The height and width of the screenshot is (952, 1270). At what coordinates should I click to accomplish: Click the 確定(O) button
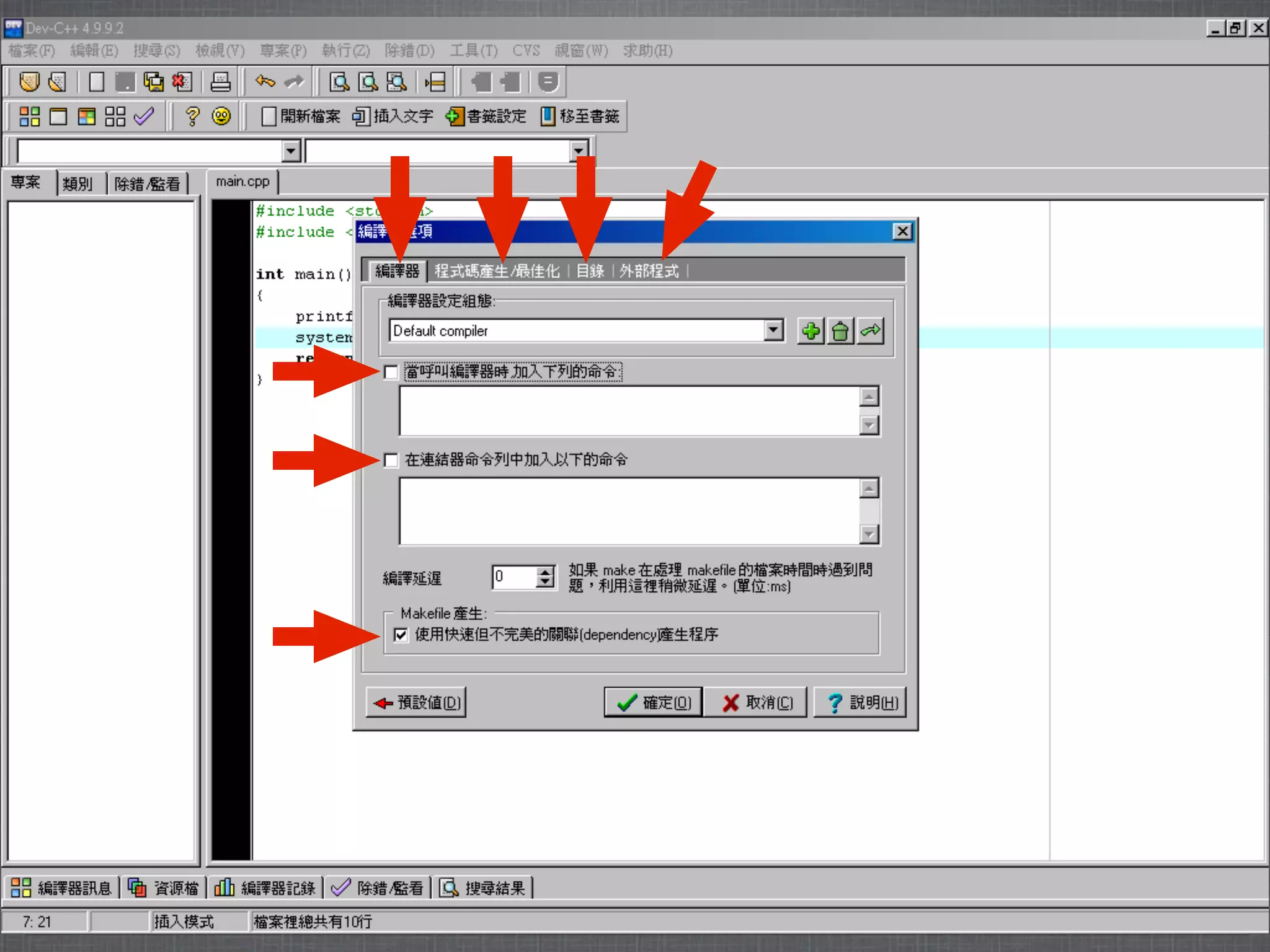[654, 702]
